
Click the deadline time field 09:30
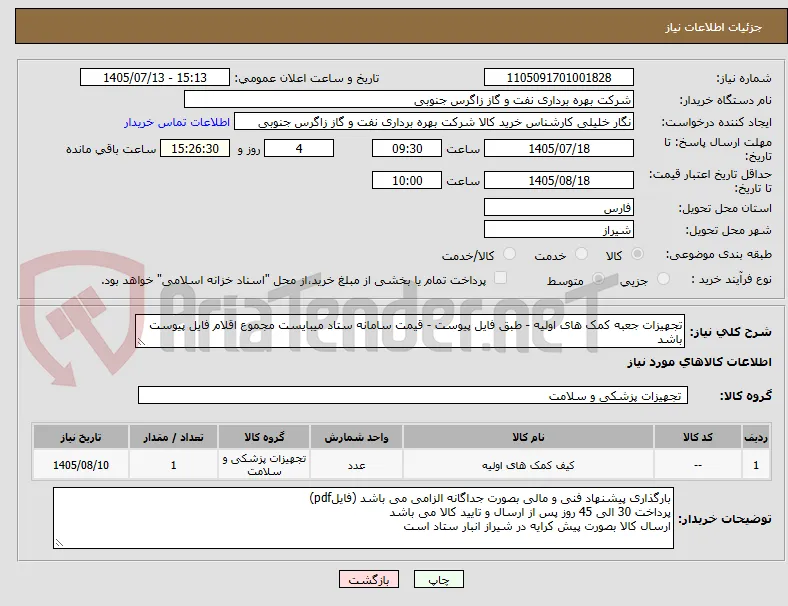click(407, 148)
